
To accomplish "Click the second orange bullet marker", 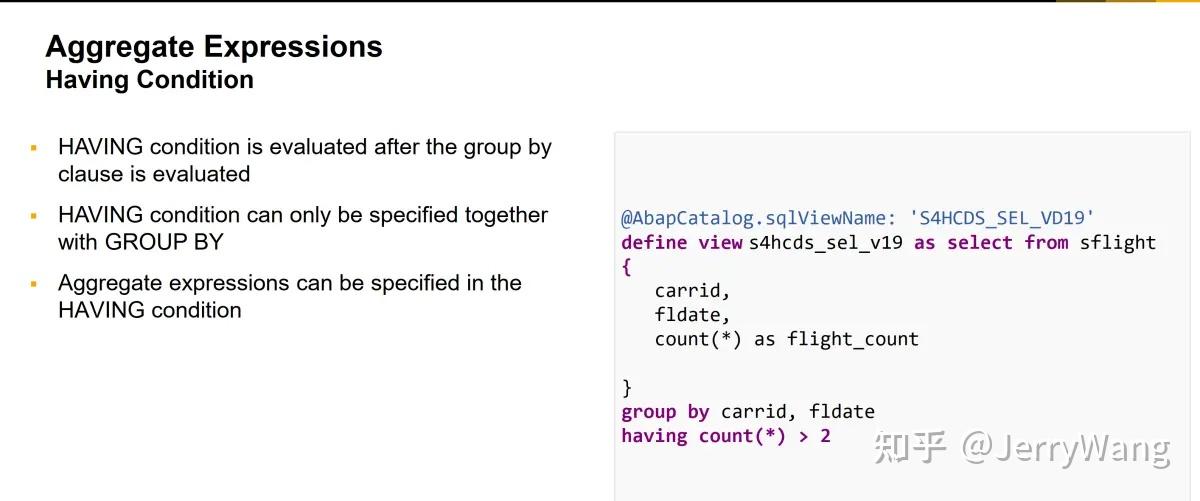I will tap(34, 216).
